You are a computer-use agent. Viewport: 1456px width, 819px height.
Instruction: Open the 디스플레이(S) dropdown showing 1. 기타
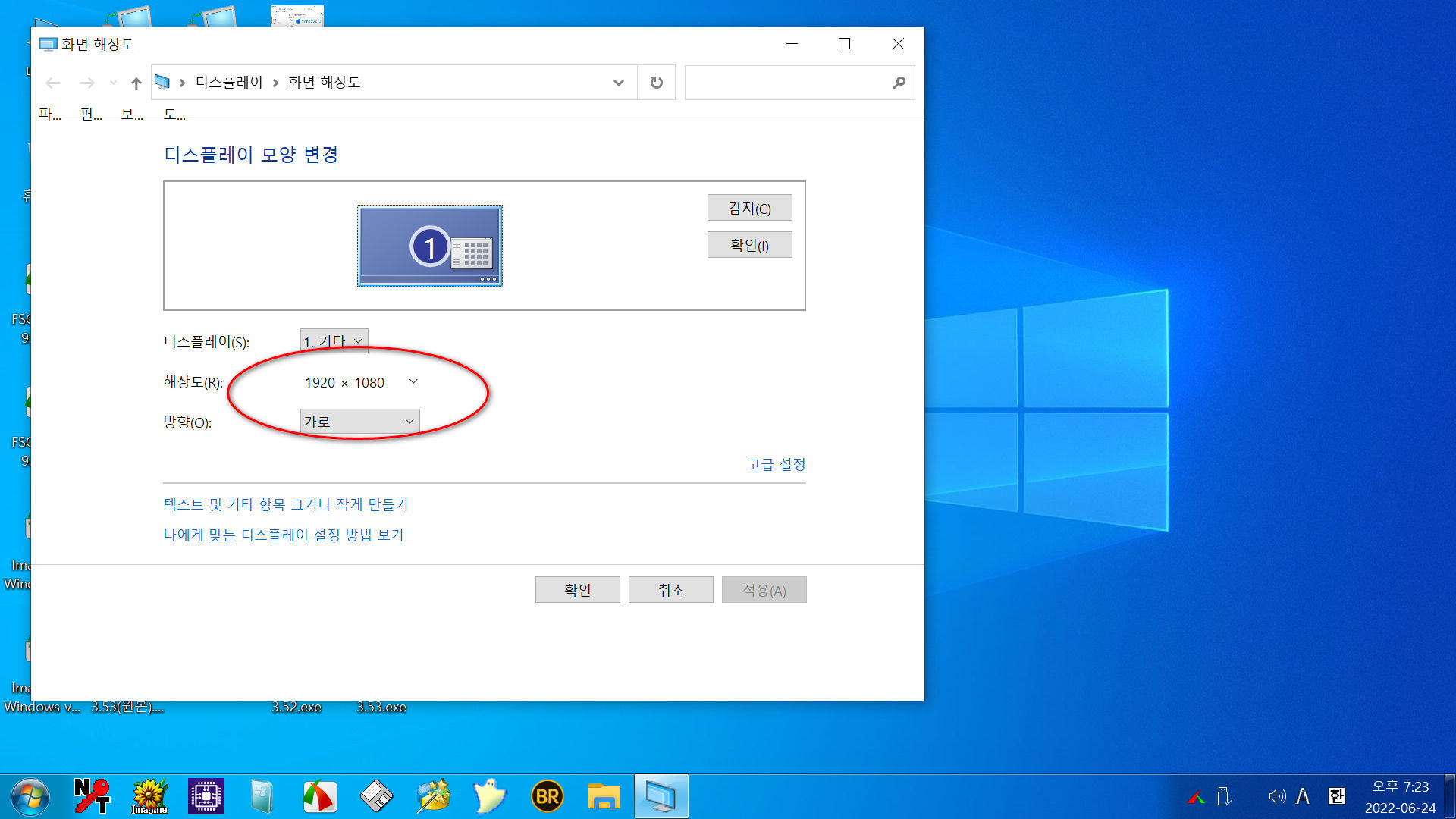pyautogui.click(x=334, y=341)
